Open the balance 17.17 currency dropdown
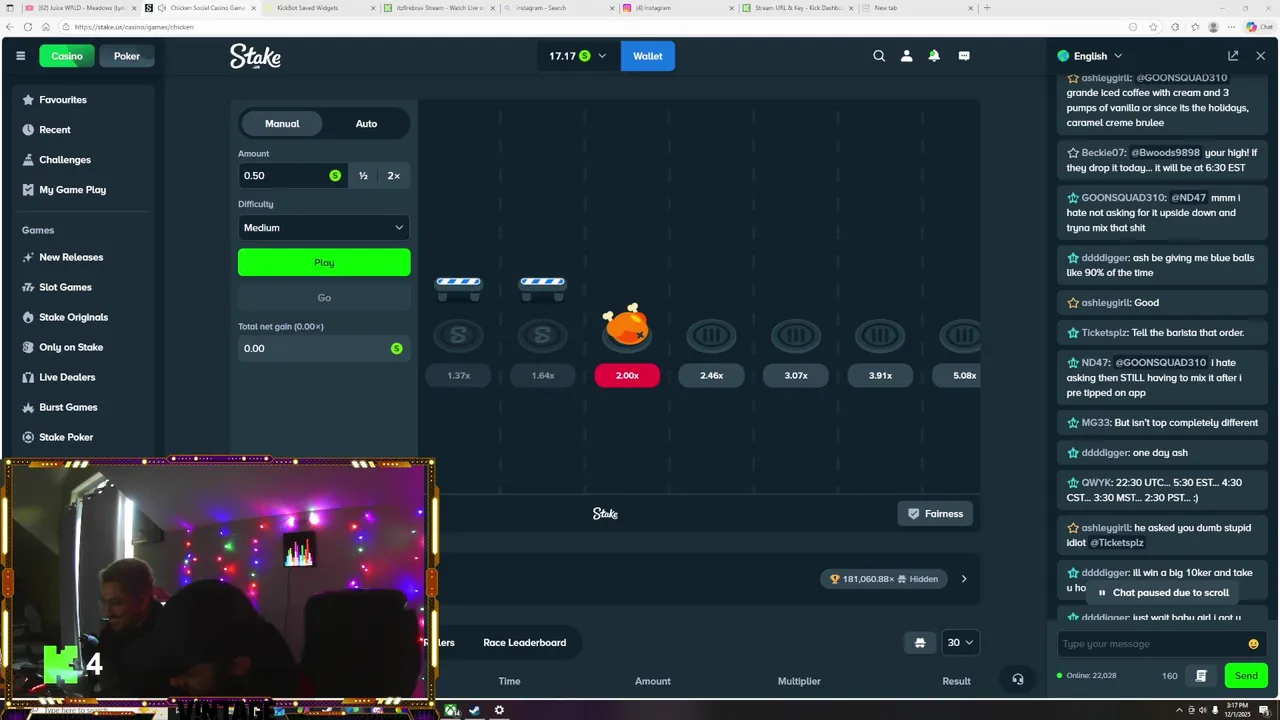The width and height of the screenshot is (1280, 720). (577, 56)
